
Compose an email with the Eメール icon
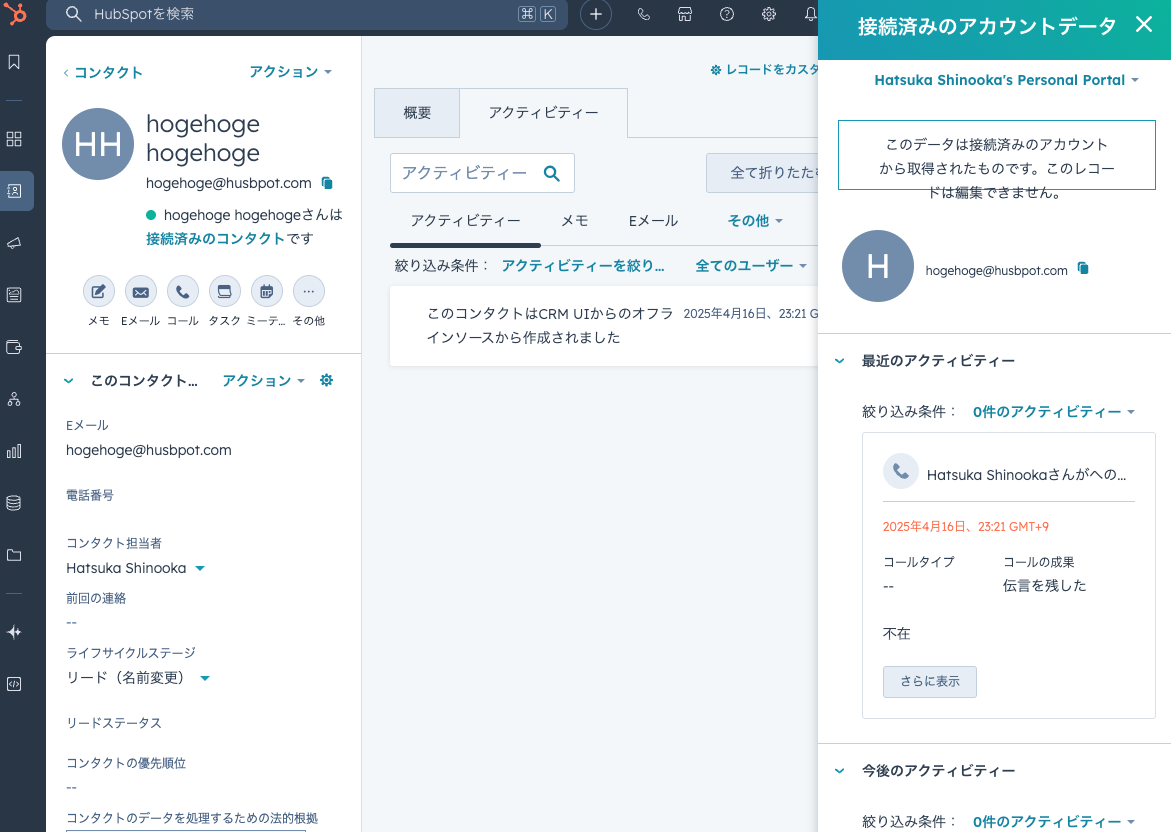140,291
